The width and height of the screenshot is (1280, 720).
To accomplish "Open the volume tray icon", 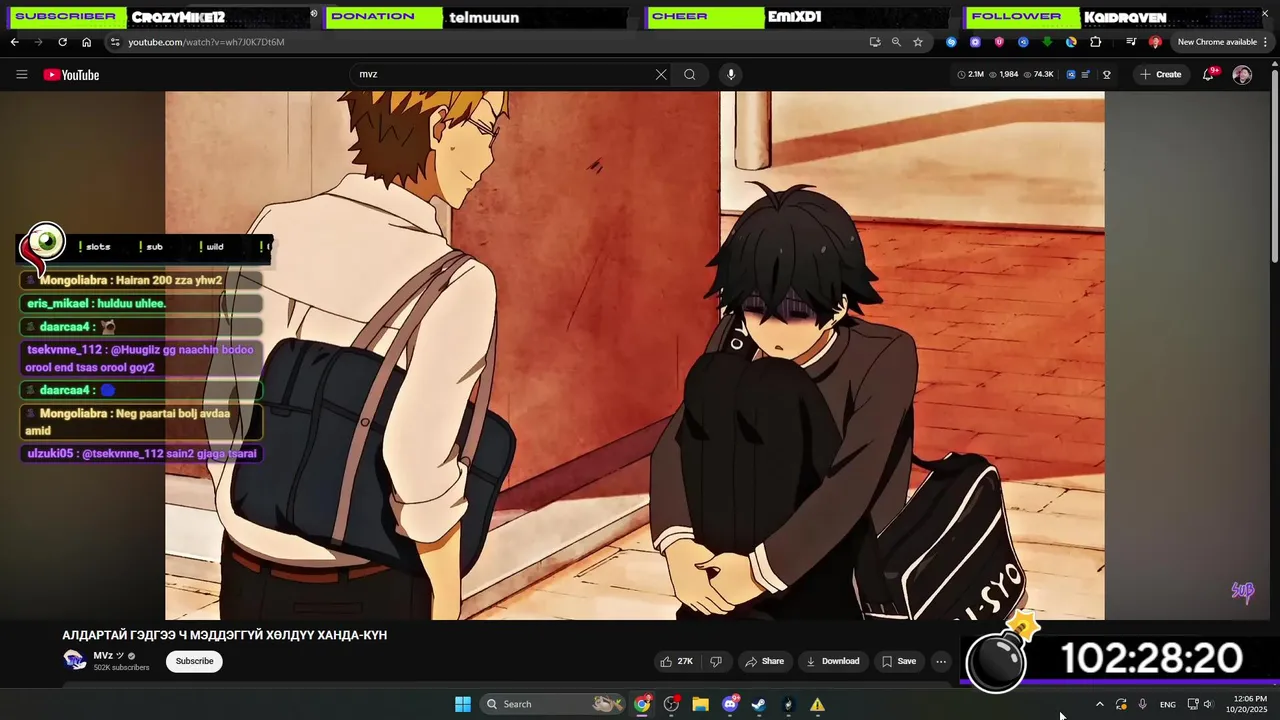I will 1208,704.
